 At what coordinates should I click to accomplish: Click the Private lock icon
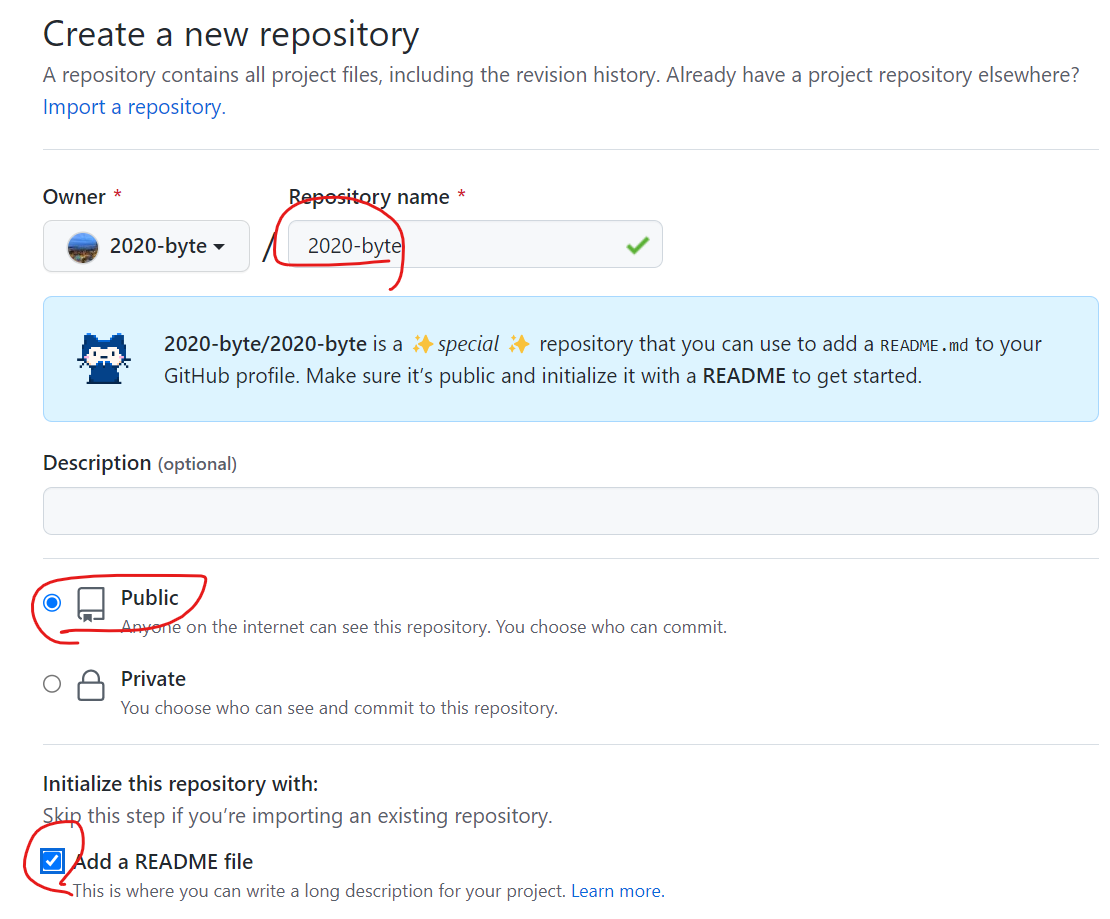91,685
